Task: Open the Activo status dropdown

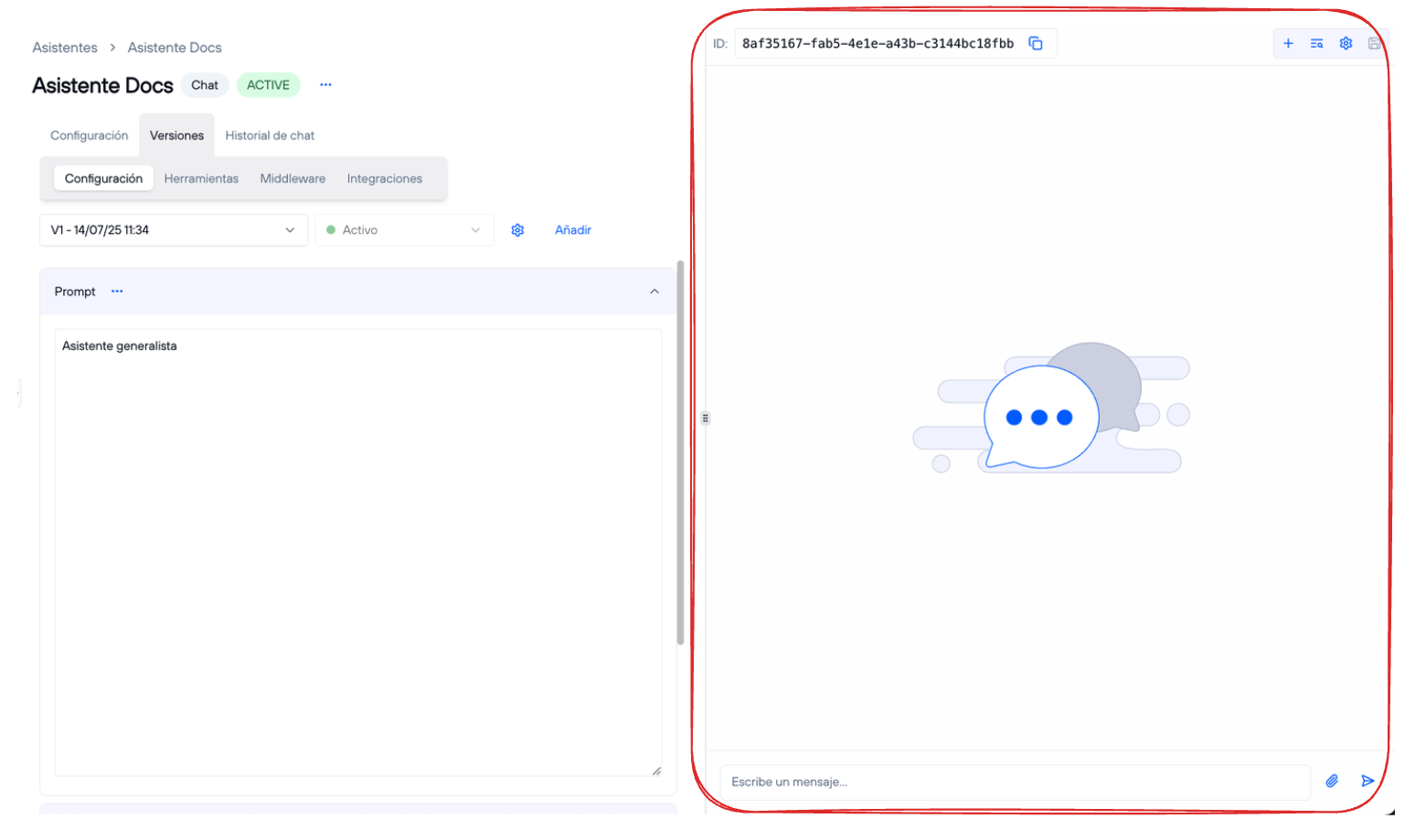Action: point(404,230)
